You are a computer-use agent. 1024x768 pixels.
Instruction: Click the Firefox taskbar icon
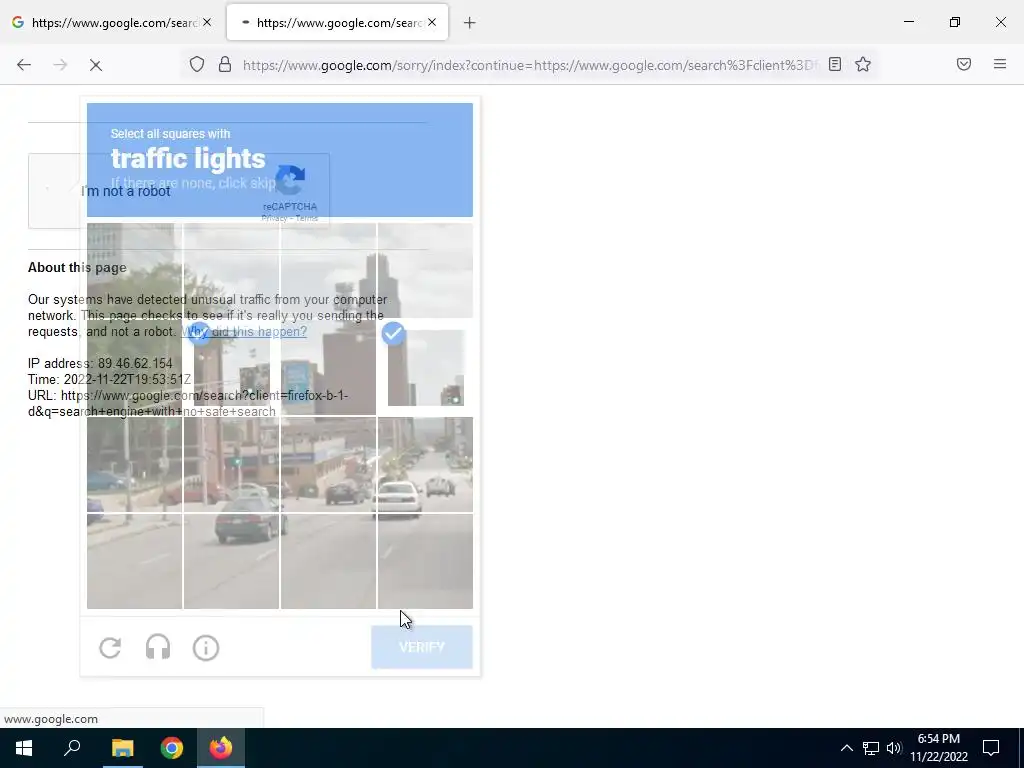pyautogui.click(x=221, y=748)
